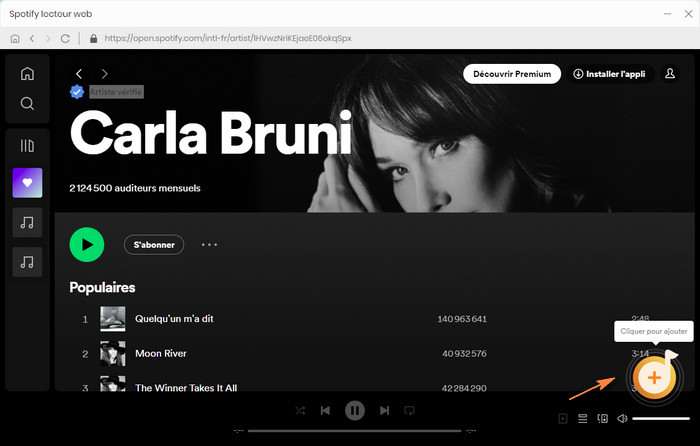Viewport: 700px width, 446px height.
Task: Open the user profile icon
Action: pos(670,74)
